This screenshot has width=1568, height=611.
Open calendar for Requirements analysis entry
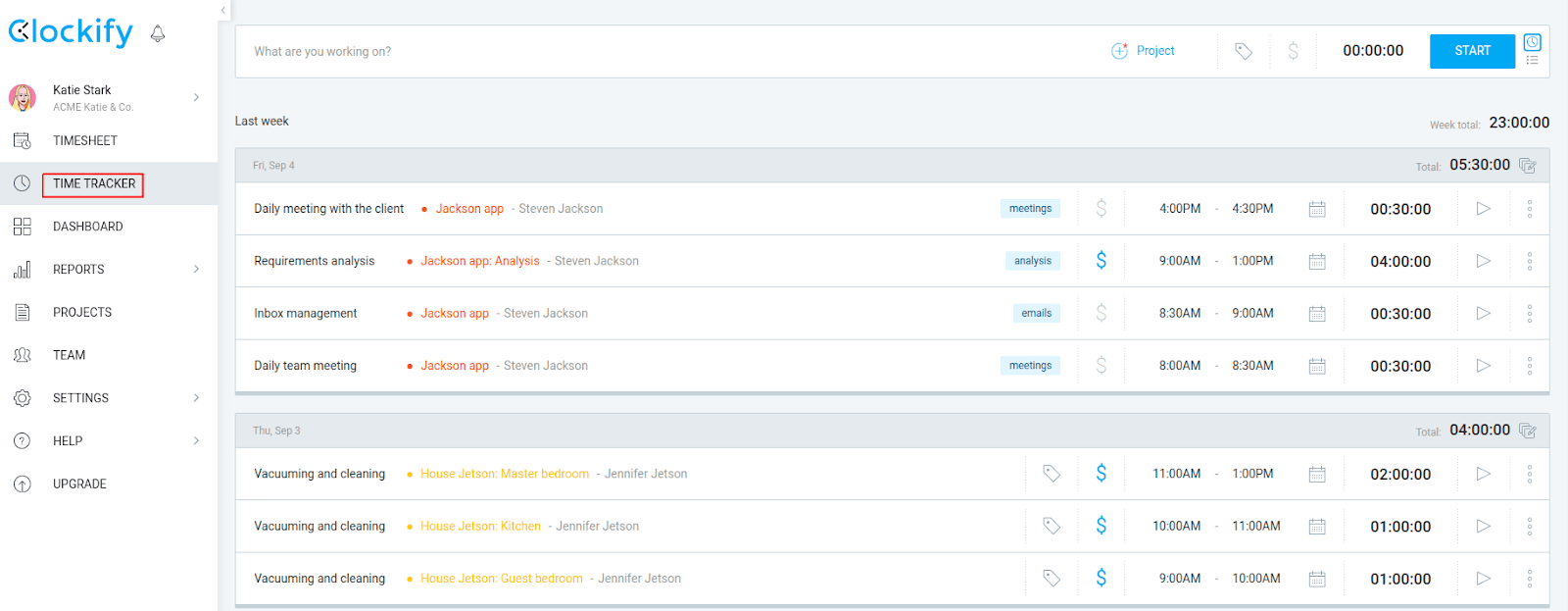click(x=1317, y=261)
